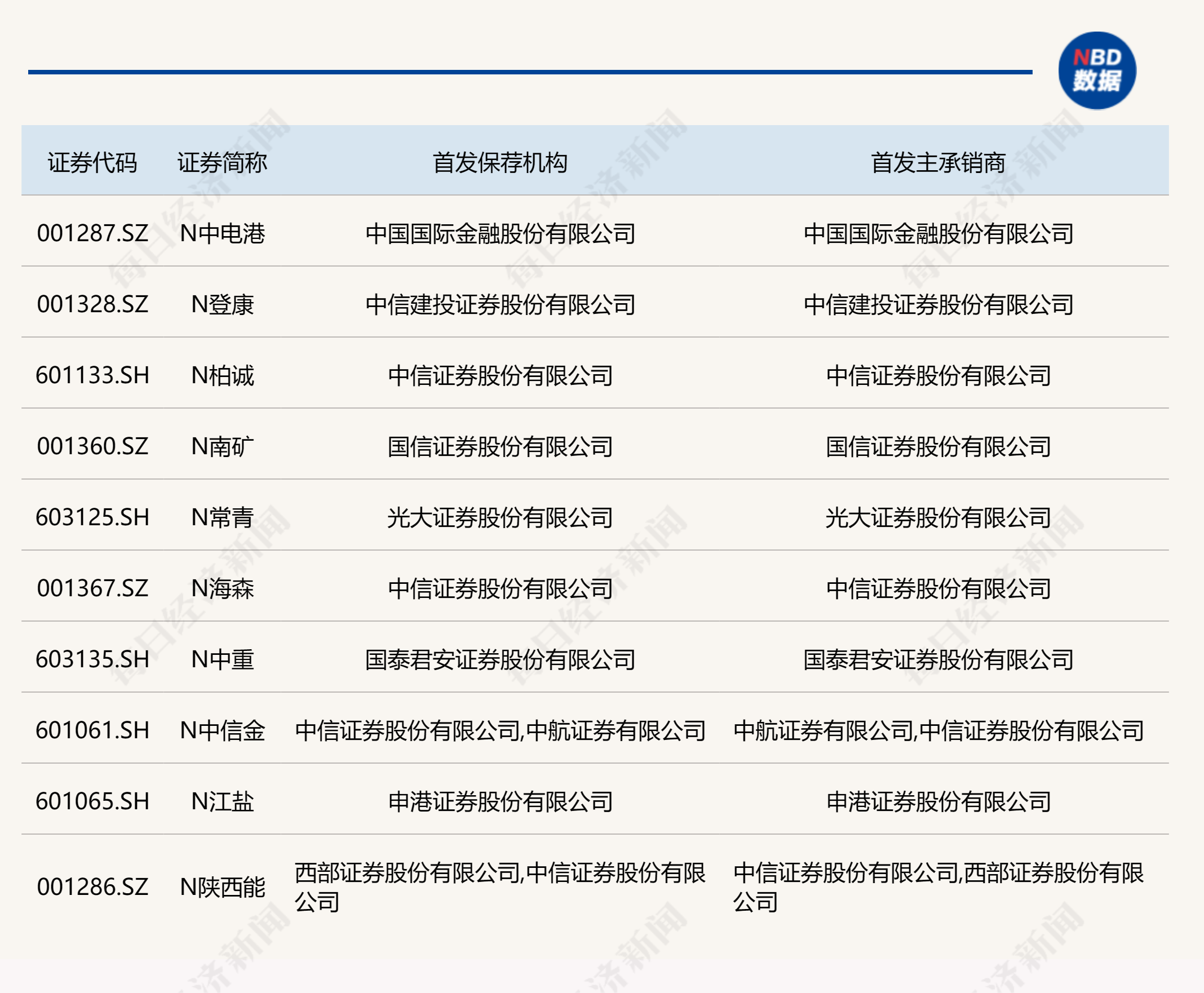Image resolution: width=1204 pixels, height=993 pixels.
Task: Click stock code 001287.SZ
Action: pyautogui.click(x=92, y=233)
